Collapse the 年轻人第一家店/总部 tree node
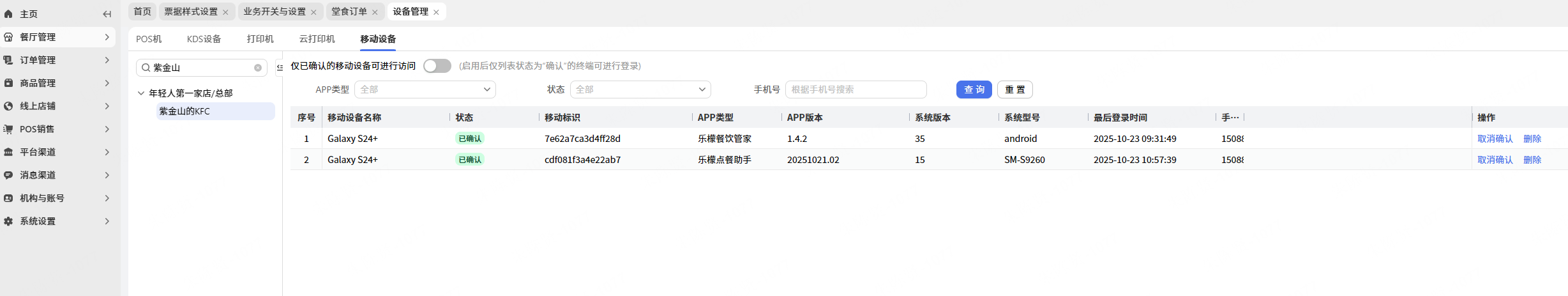This screenshot has height=296, width=1568. 141,93
